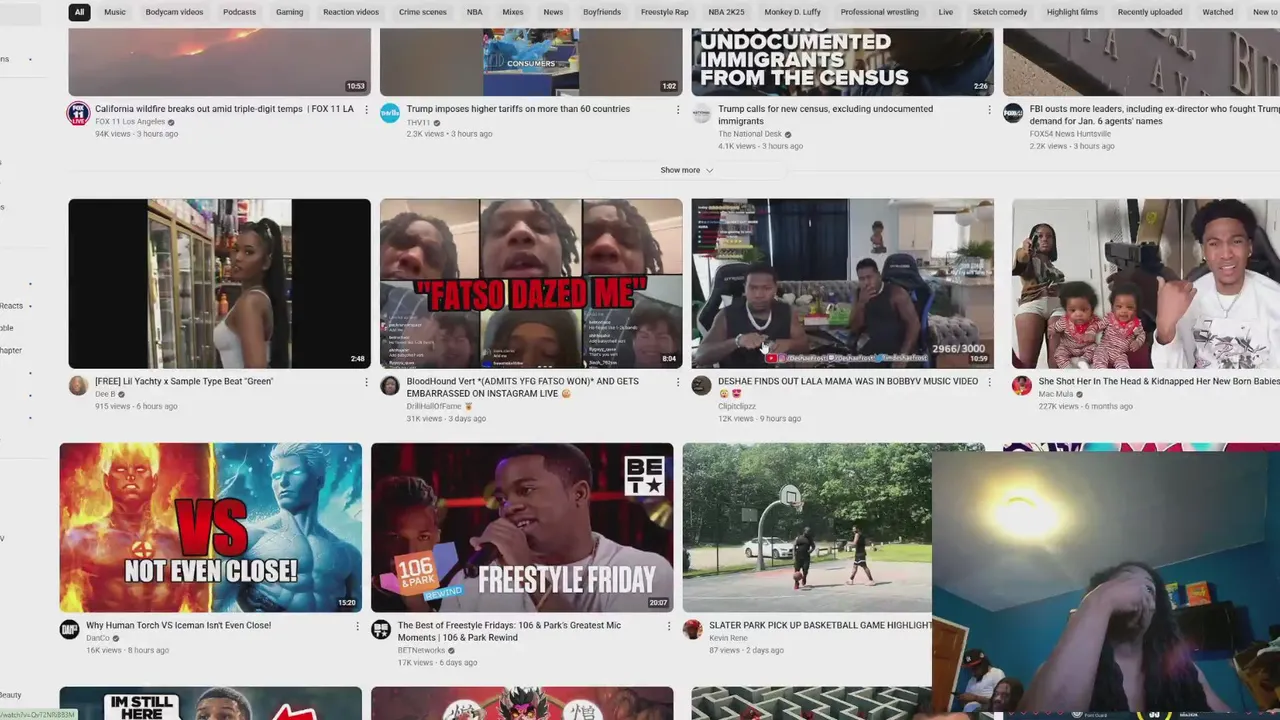Viewport: 1280px width, 720px height.
Task: Open options menu for Freestyle Fridays video
Action: [x=669, y=626]
